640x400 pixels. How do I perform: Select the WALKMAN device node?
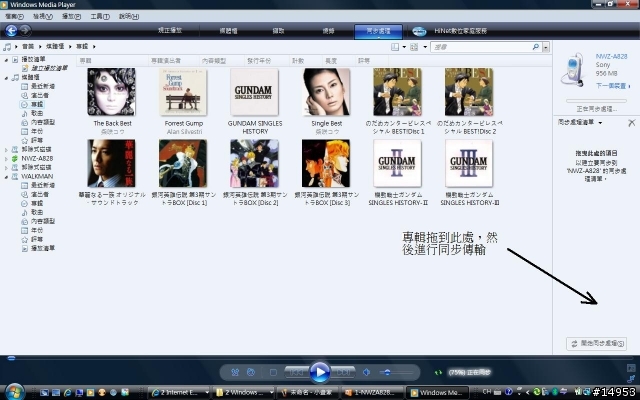coord(37,176)
